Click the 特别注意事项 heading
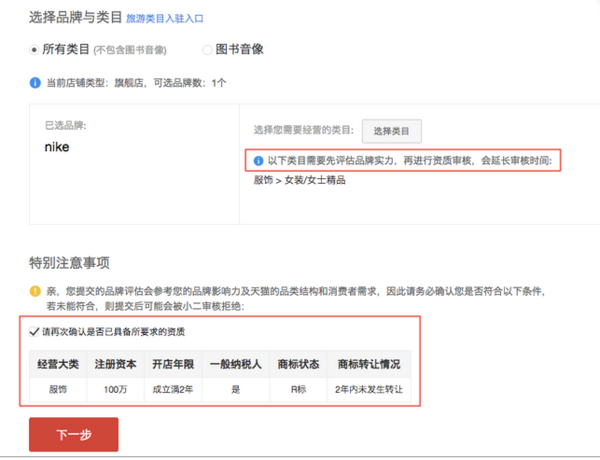 point(69,263)
